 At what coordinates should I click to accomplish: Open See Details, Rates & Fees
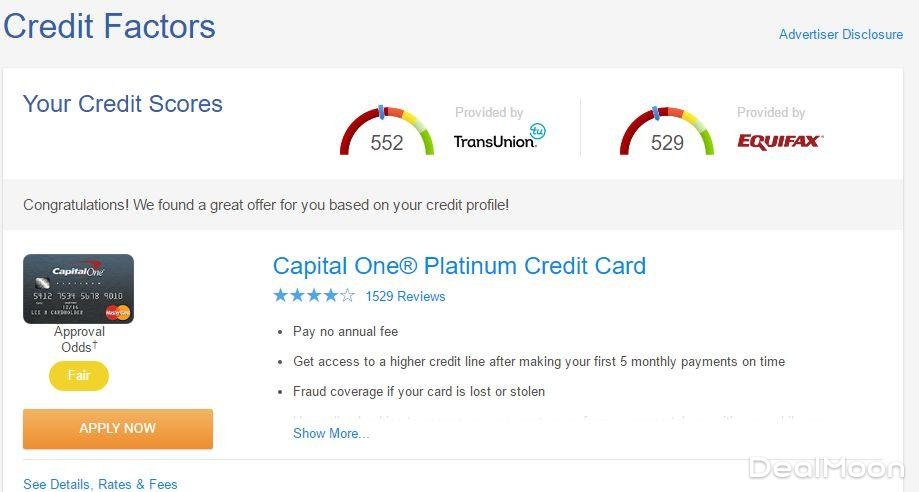pyautogui.click(x=100, y=484)
